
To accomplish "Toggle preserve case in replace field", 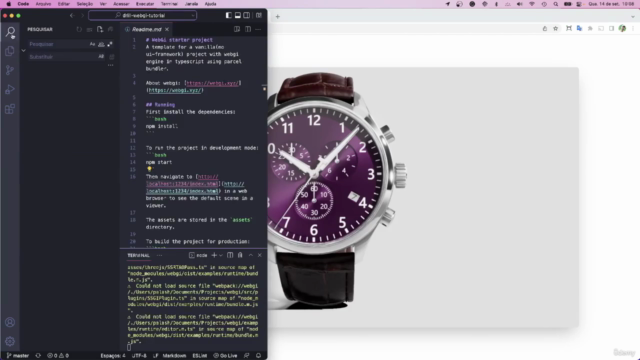I will (101, 57).
